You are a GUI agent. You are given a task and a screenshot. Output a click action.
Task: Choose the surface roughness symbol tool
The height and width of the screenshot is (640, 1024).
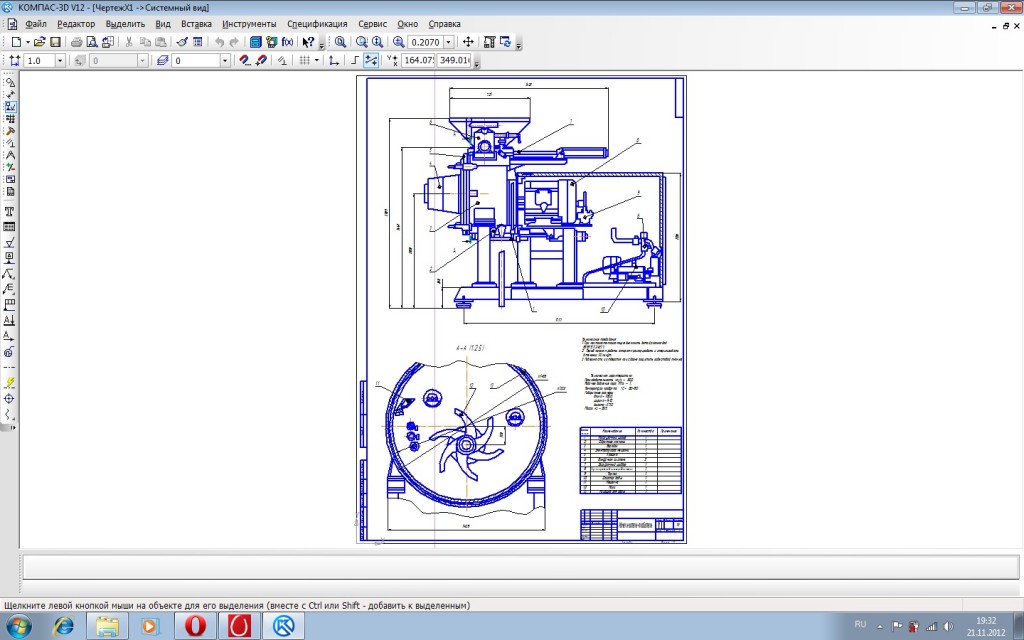tap(10, 243)
